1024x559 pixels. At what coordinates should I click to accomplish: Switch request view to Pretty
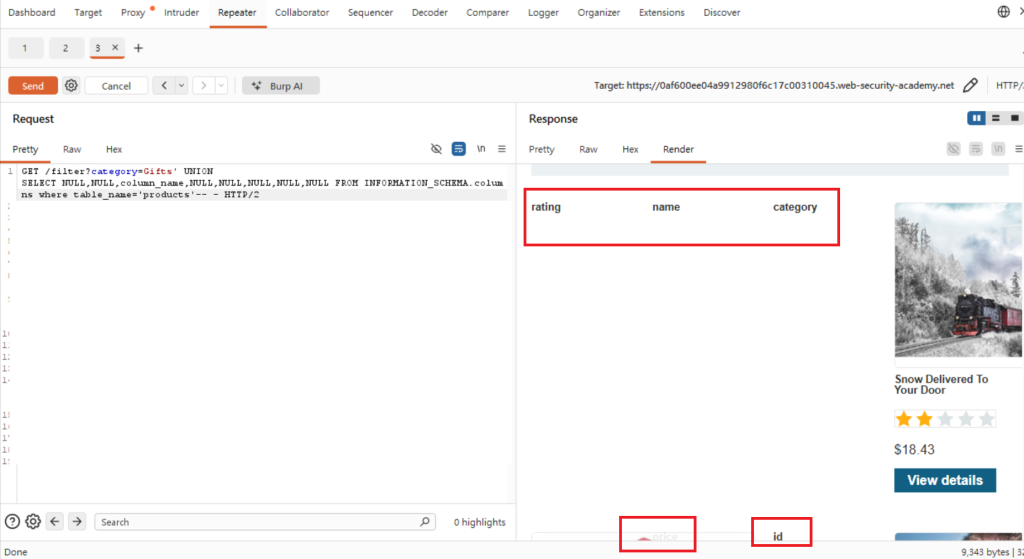click(25, 150)
